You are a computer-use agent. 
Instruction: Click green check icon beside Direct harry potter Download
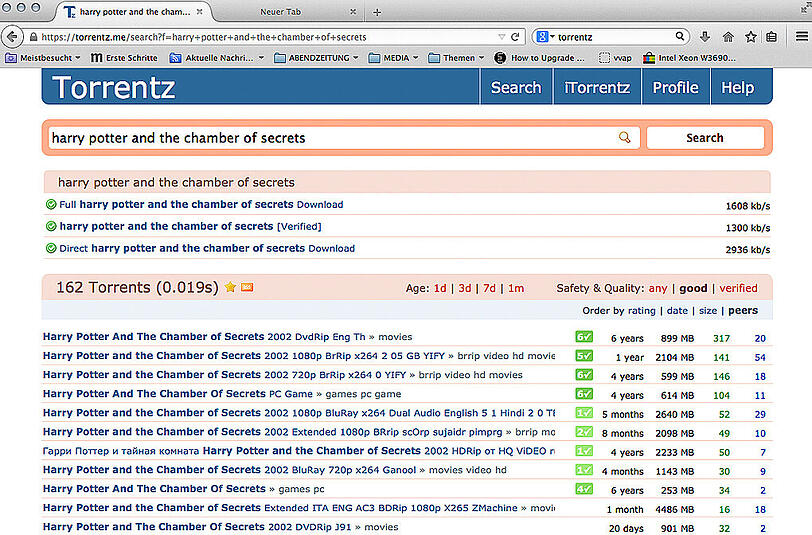click(51, 248)
